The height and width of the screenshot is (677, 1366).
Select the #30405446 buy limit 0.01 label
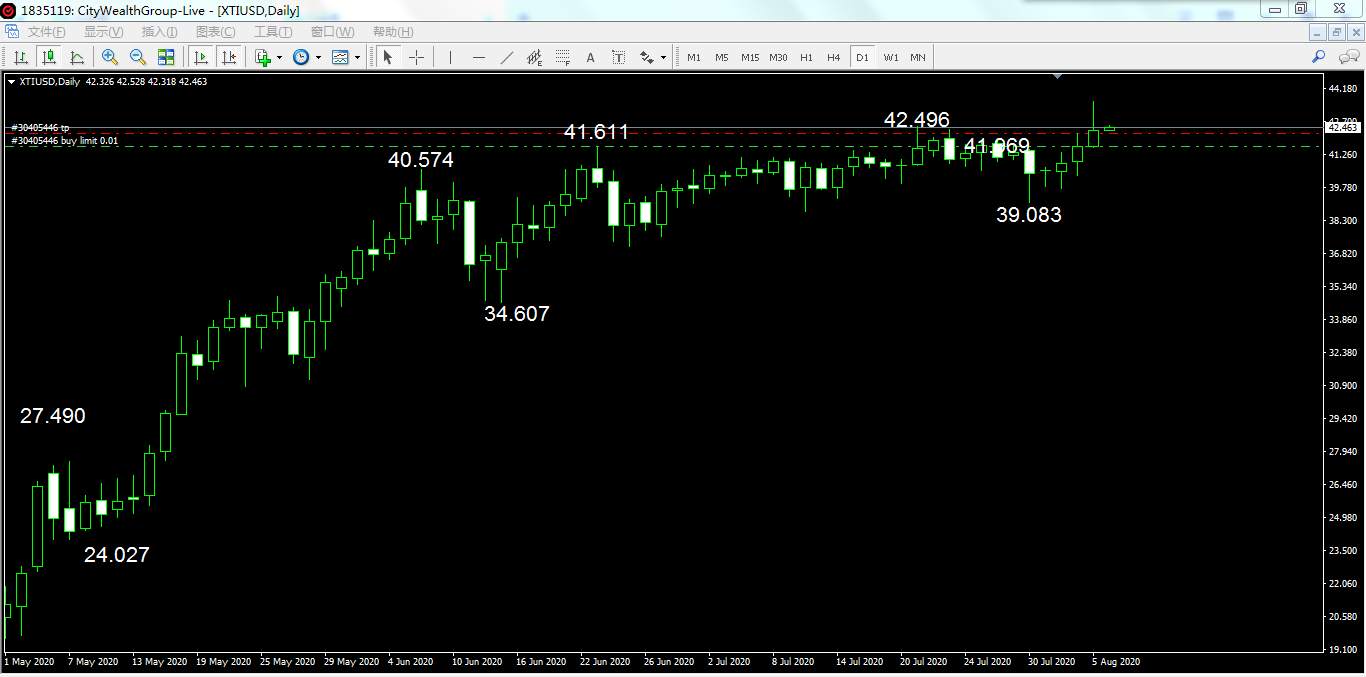tap(65, 141)
